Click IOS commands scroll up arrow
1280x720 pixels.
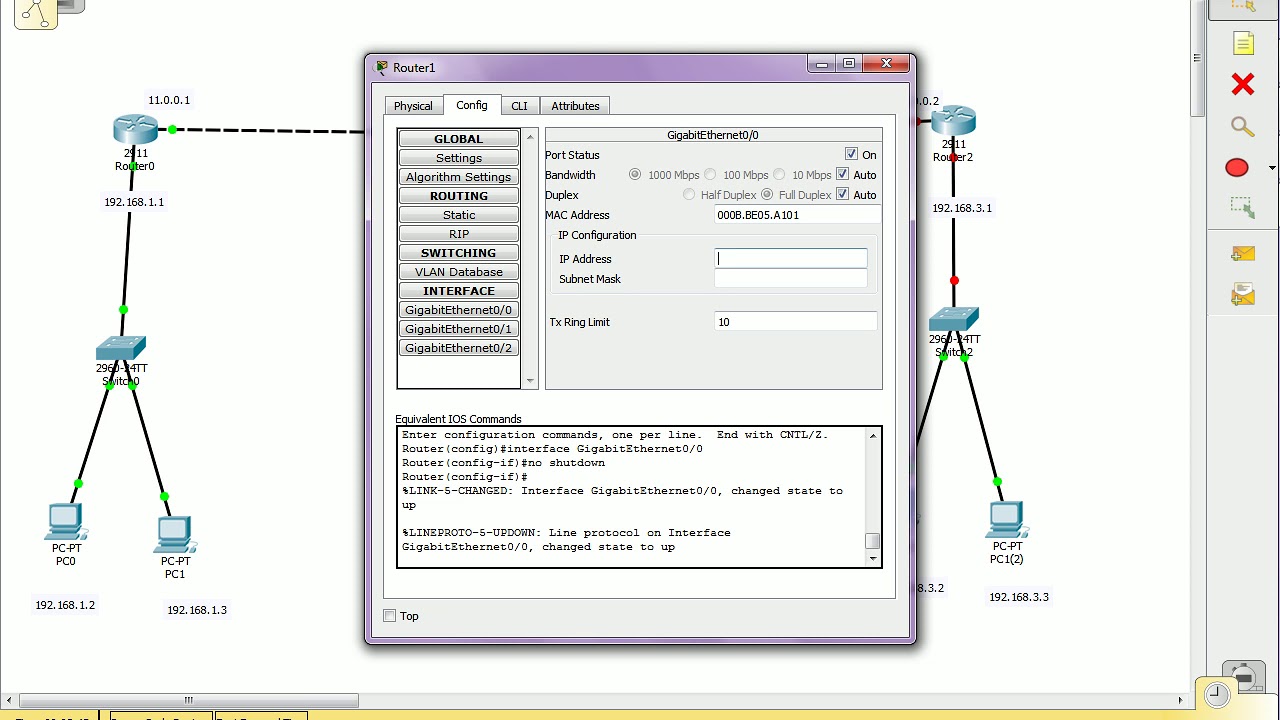(874, 435)
